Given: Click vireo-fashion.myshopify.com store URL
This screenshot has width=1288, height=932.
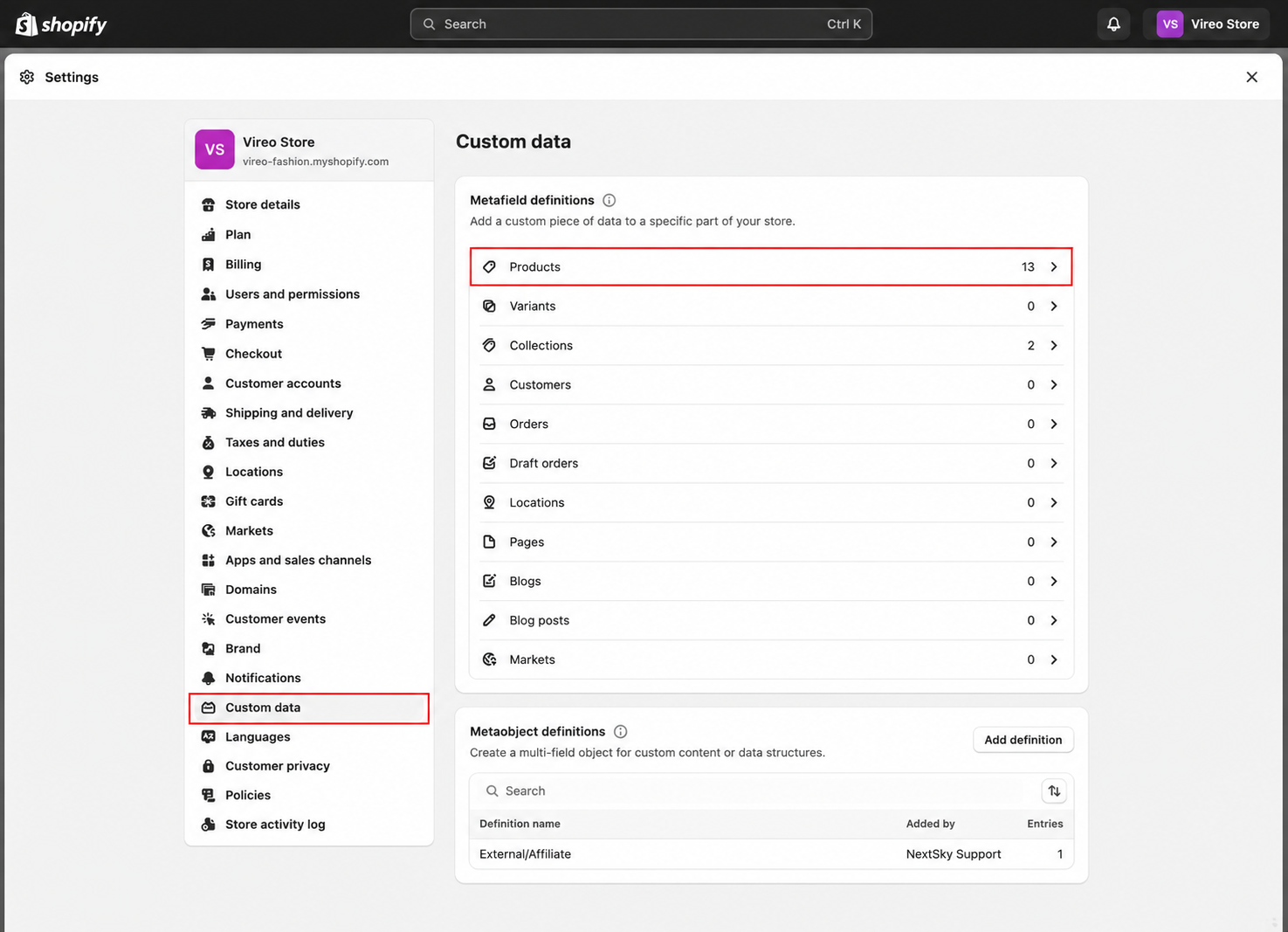Looking at the screenshot, I should tap(315, 162).
